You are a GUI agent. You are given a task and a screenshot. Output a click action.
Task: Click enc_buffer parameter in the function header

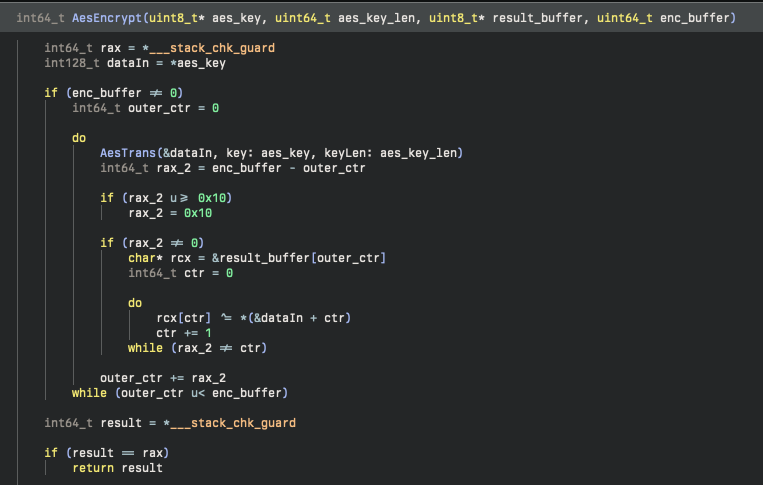click(695, 18)
